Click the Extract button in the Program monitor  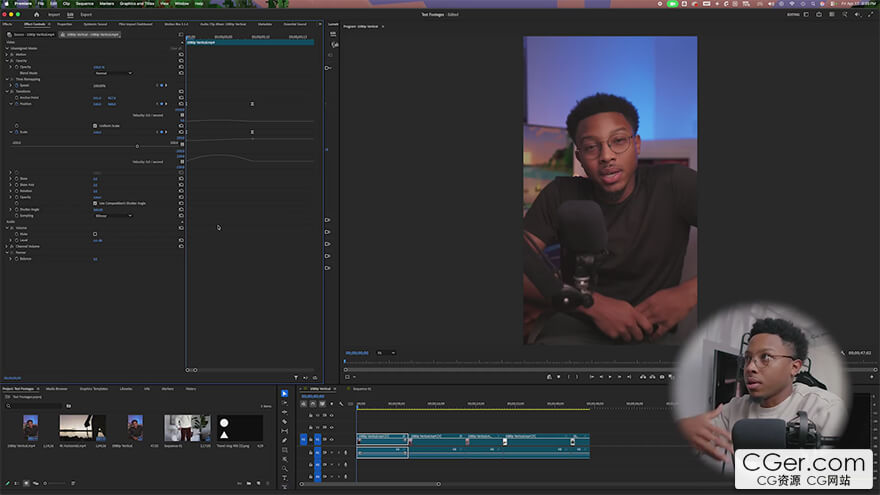point(653,377)
